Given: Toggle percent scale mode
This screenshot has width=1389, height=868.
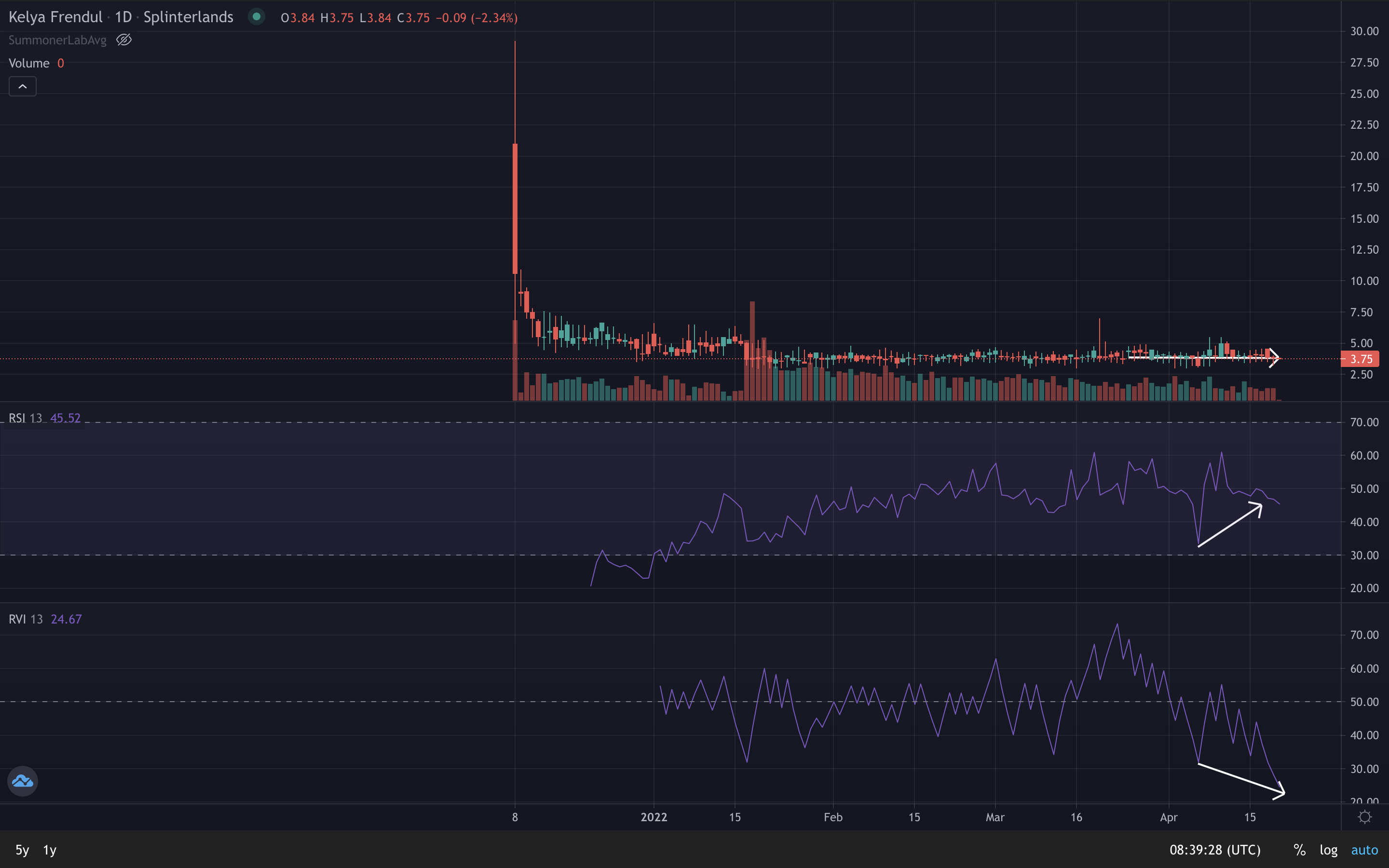Looking at the screenshot, I should point(1299,850).
